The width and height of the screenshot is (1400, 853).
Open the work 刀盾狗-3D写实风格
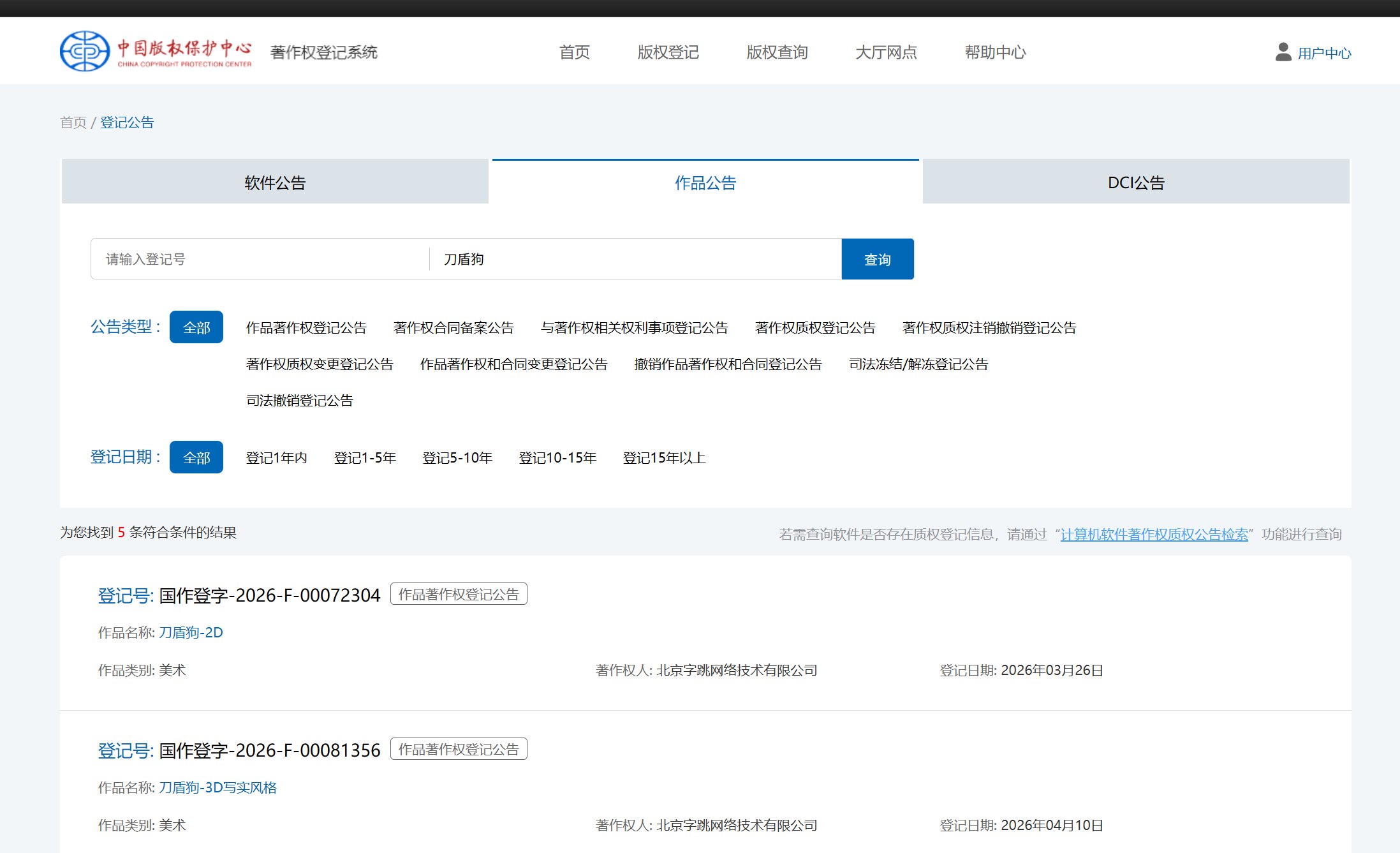click(x=217, y=787)
